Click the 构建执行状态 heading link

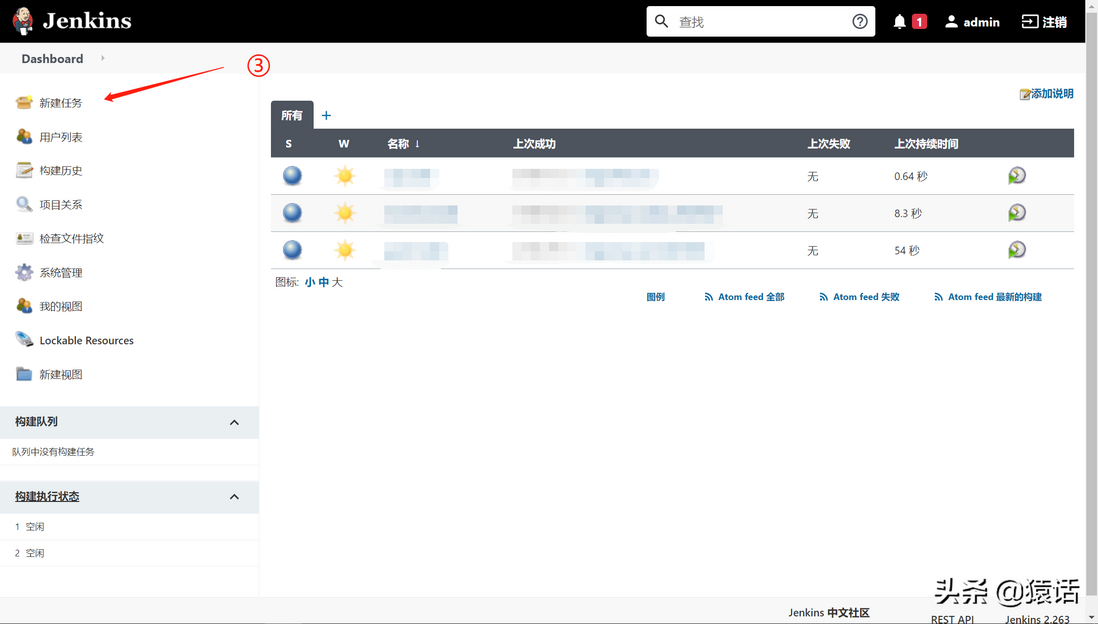(x=47, y=497)
